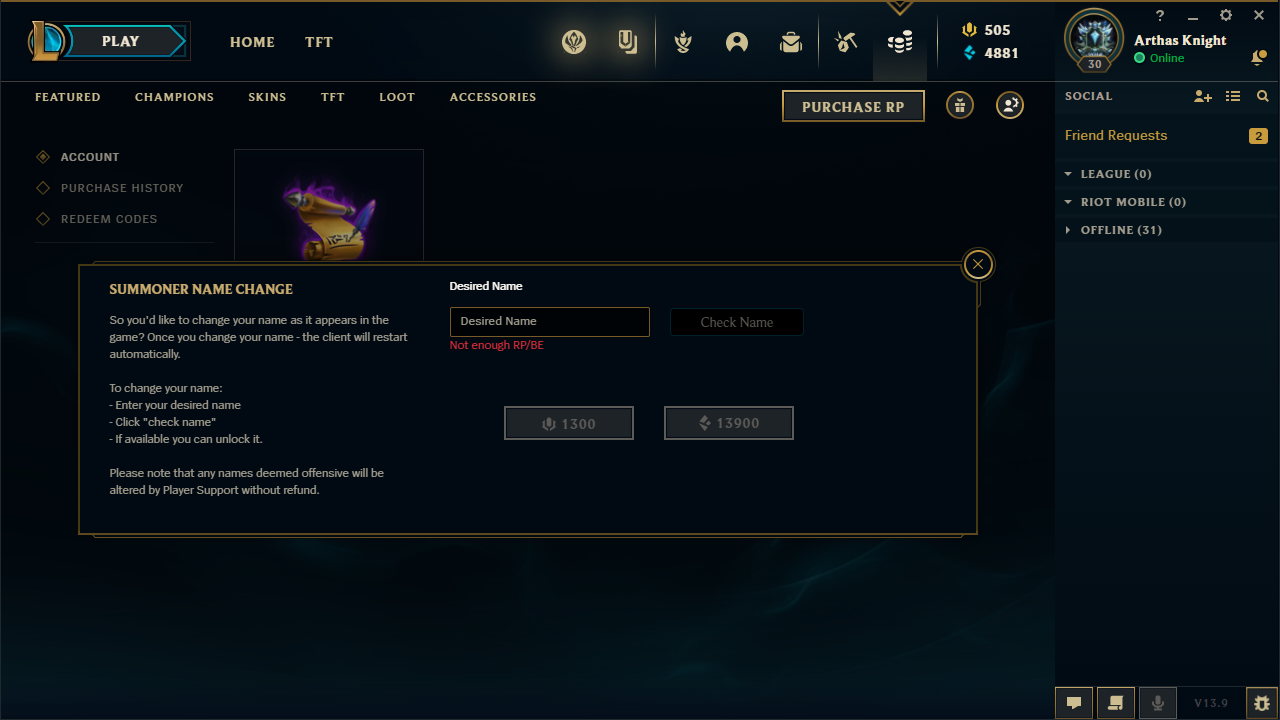Expand the League friends group
1280x720 pixels.
pyautogui.click(x=1108, y=174)
